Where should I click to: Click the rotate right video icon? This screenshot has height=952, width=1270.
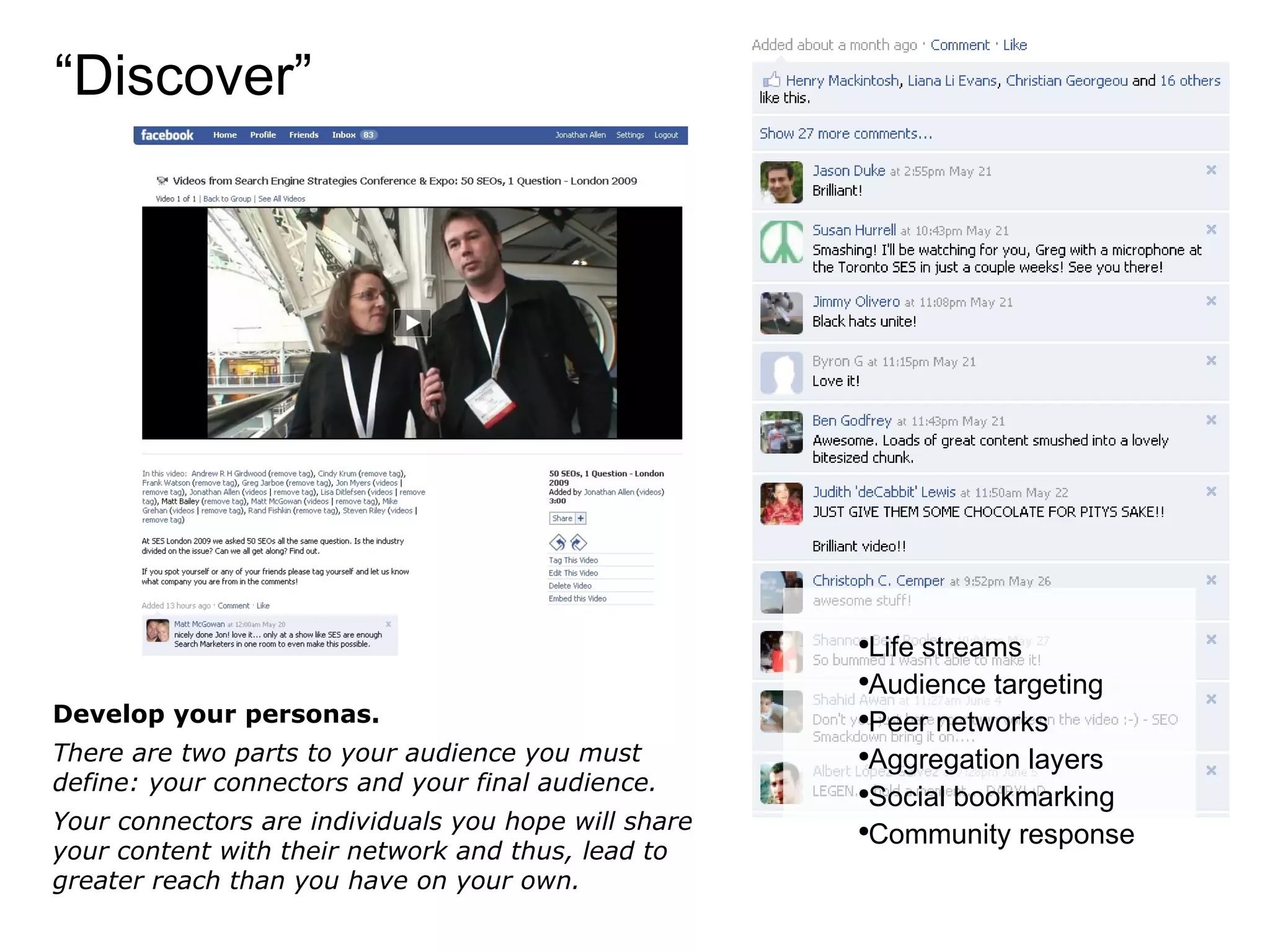click(x=579, y=543)
